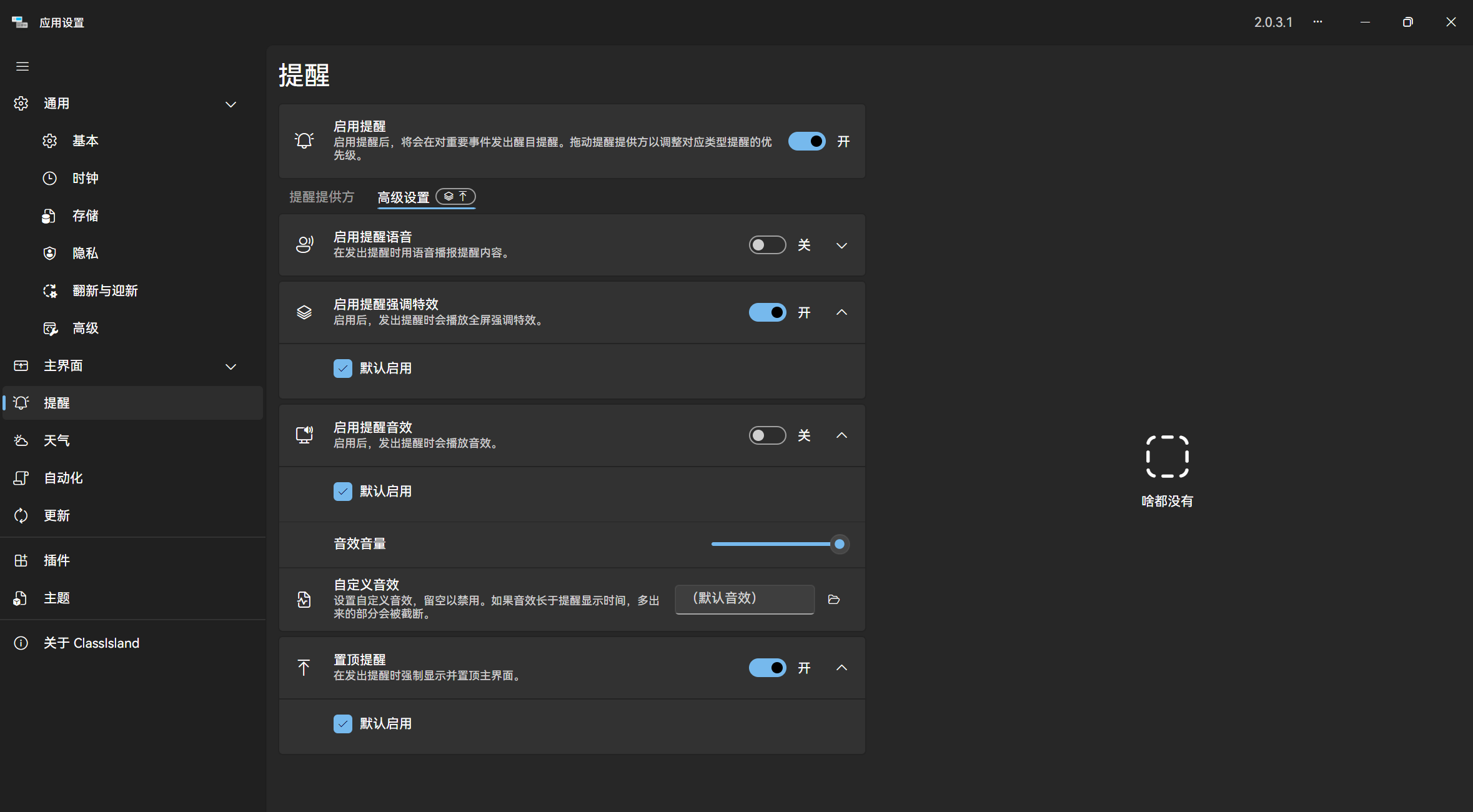Viewport: 1473px width, 812px height.
Task: Open the 更新 update page
Action: 56,515
